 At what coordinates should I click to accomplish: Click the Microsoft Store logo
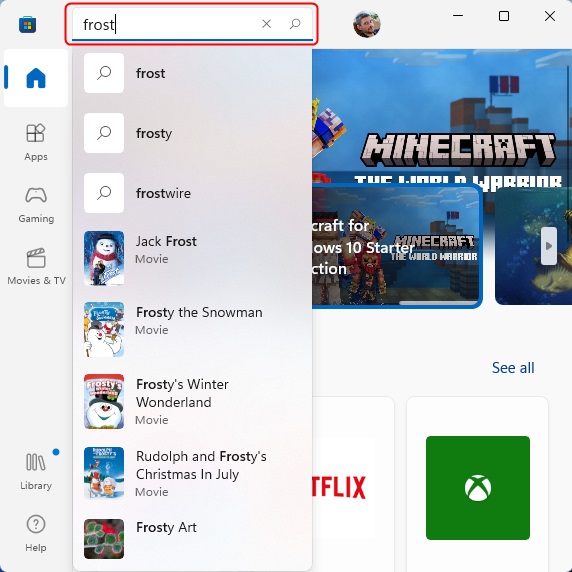[27, 25]
